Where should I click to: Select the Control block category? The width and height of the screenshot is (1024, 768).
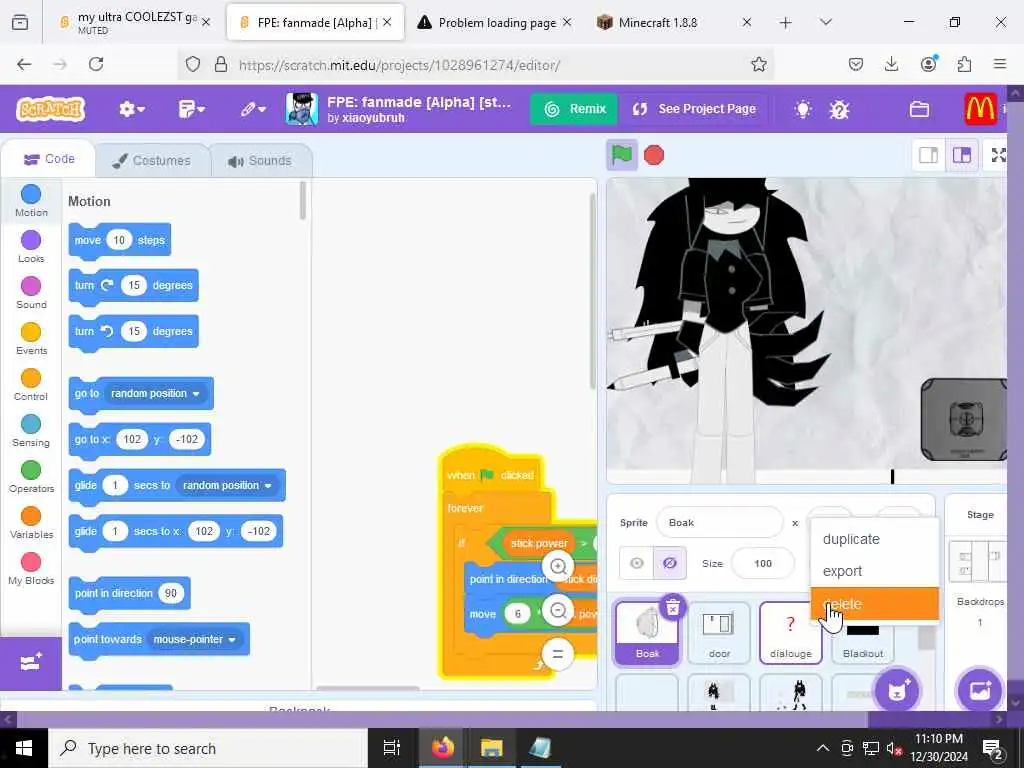pos(31,385)
